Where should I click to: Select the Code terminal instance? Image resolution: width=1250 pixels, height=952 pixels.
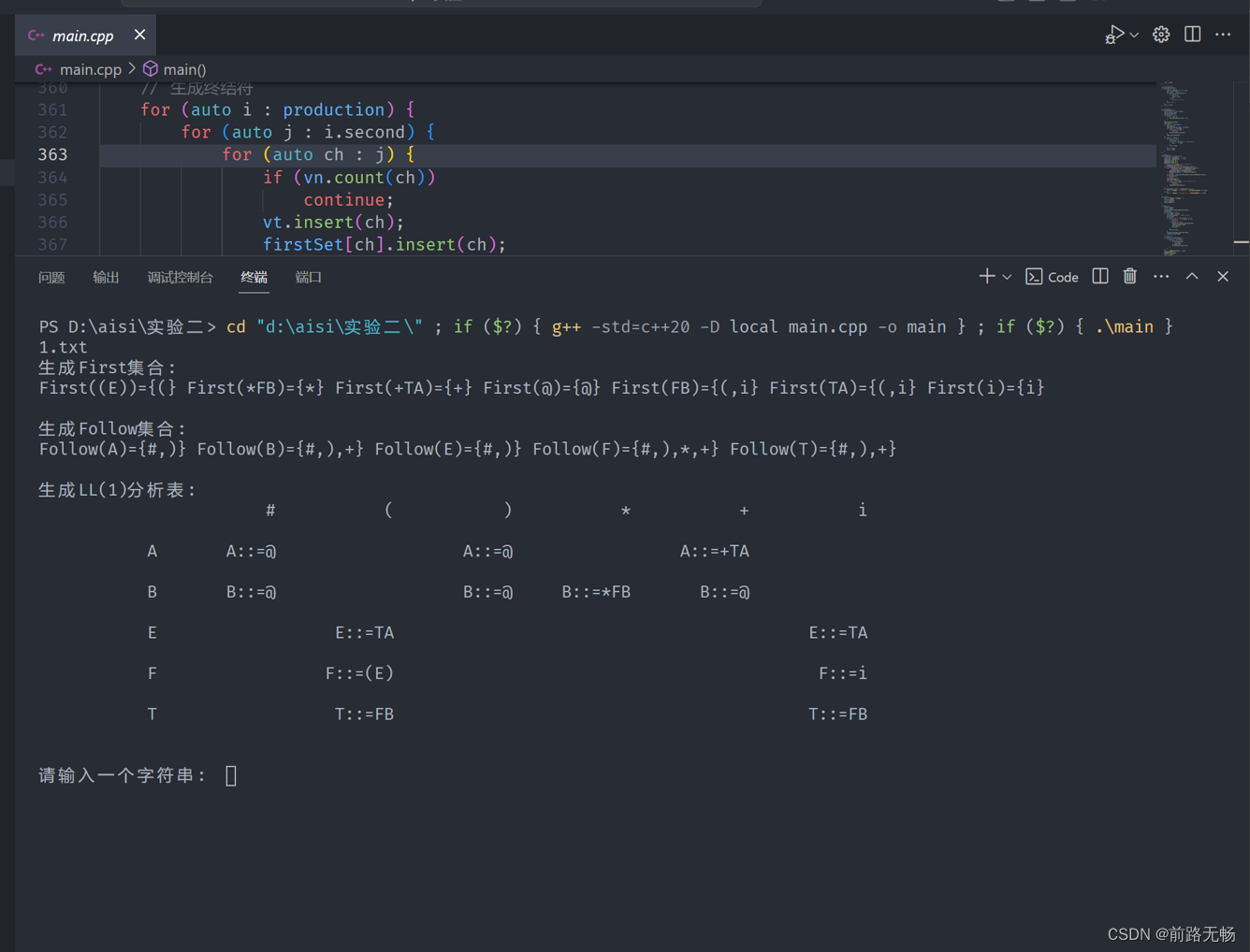1052,277
